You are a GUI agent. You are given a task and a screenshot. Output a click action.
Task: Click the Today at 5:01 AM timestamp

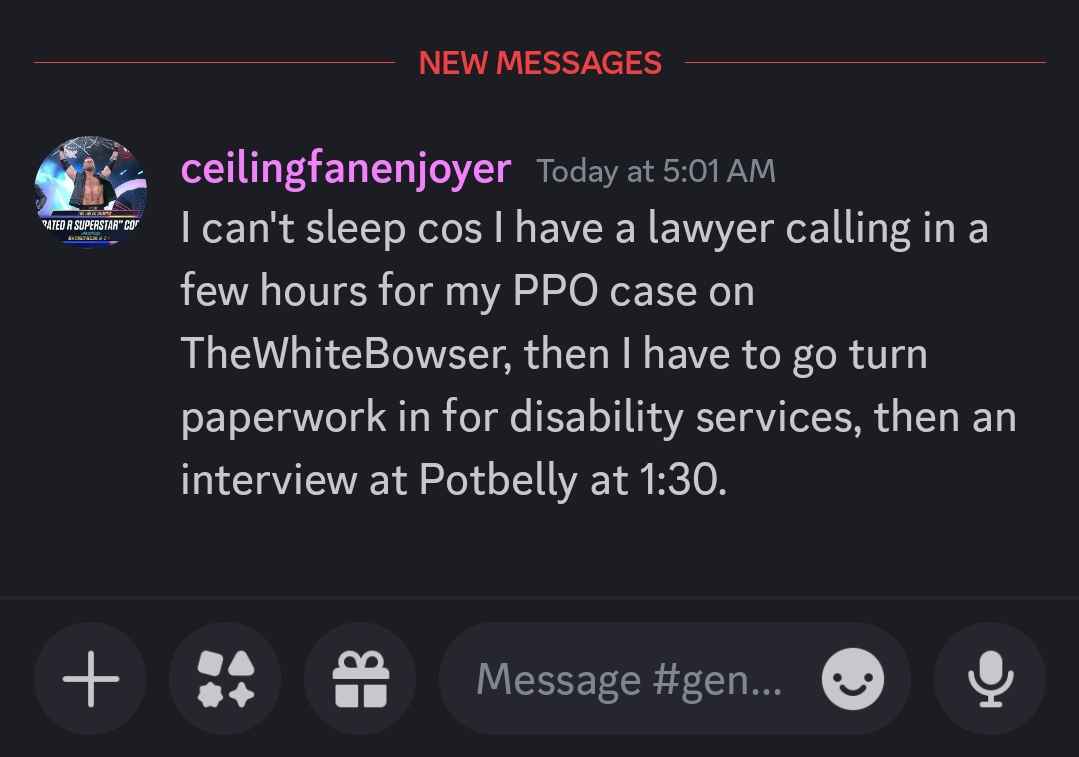656,171
